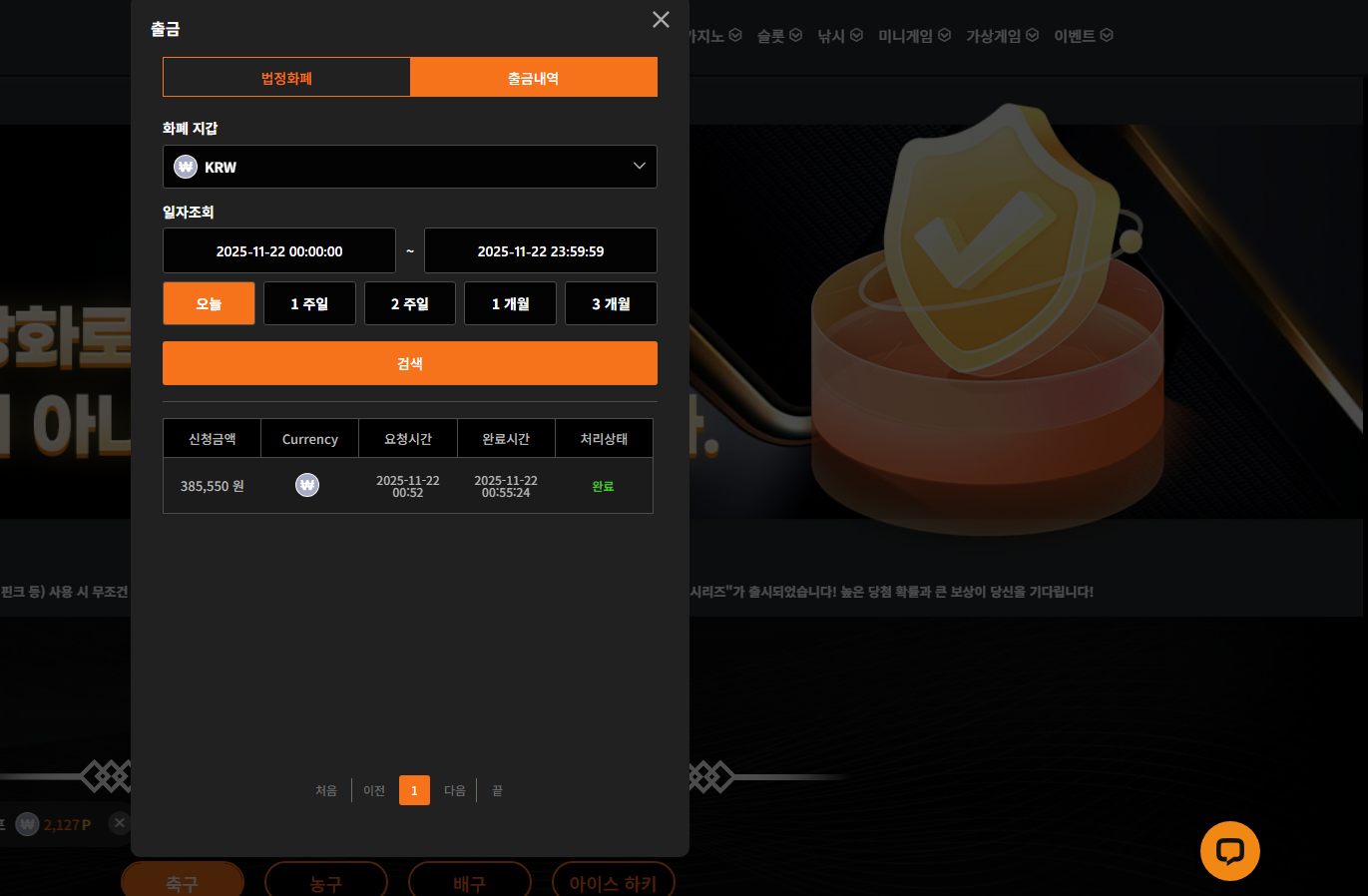Select the 1 주일 date range option
The height and width of the screenshot is (896, 1368).
(x=309, y=303)
